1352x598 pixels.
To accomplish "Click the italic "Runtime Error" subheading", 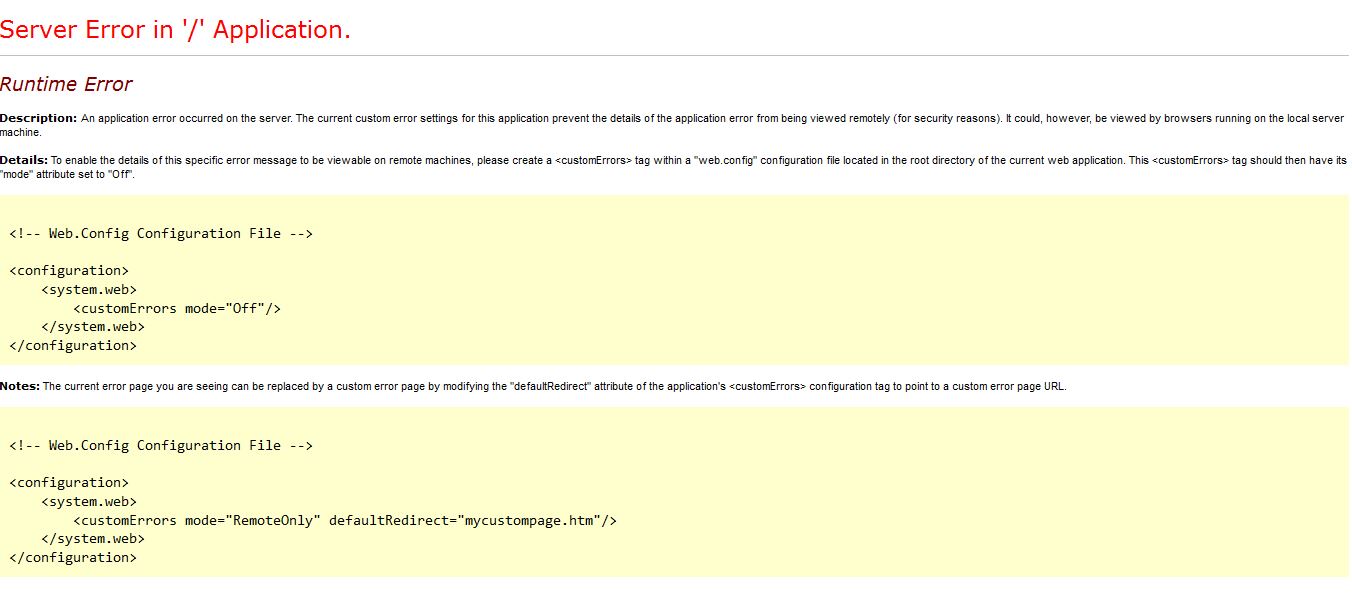I will click(x=66, y=84).
